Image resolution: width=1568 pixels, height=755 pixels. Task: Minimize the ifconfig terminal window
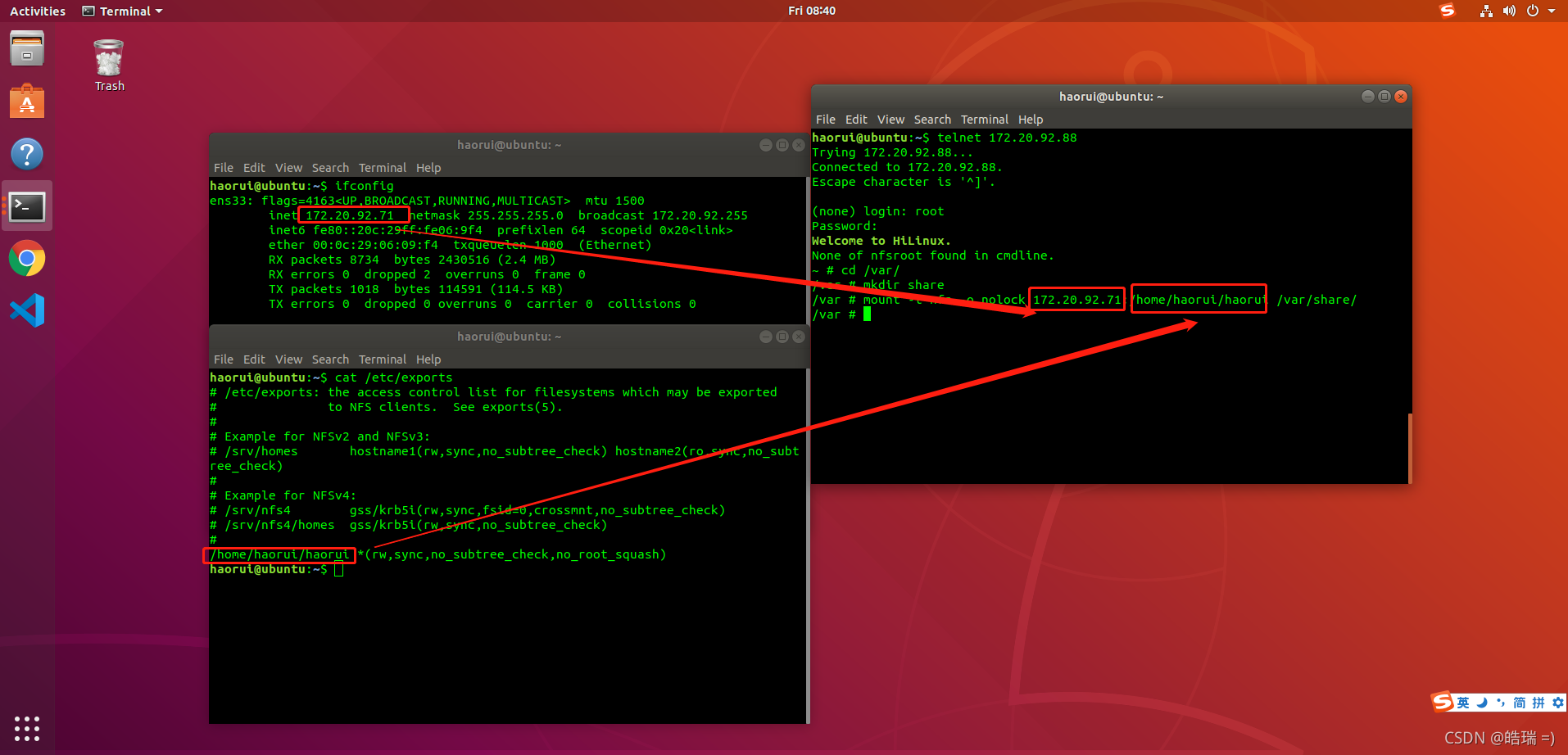[x=766, y=145]
